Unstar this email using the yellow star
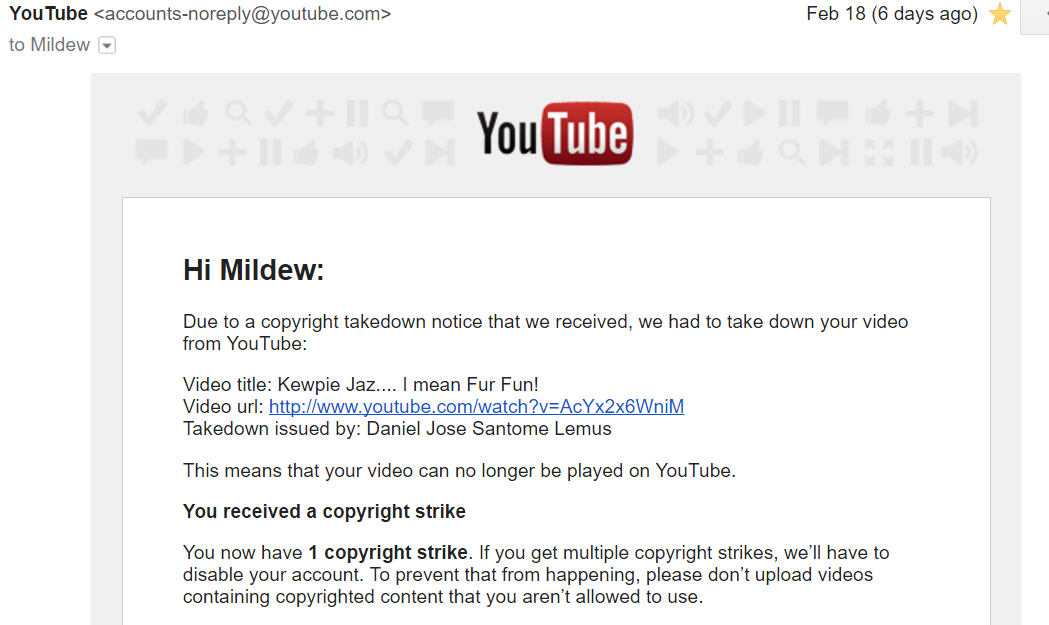This screenshot has height=625, width=1049. (999, 13)
